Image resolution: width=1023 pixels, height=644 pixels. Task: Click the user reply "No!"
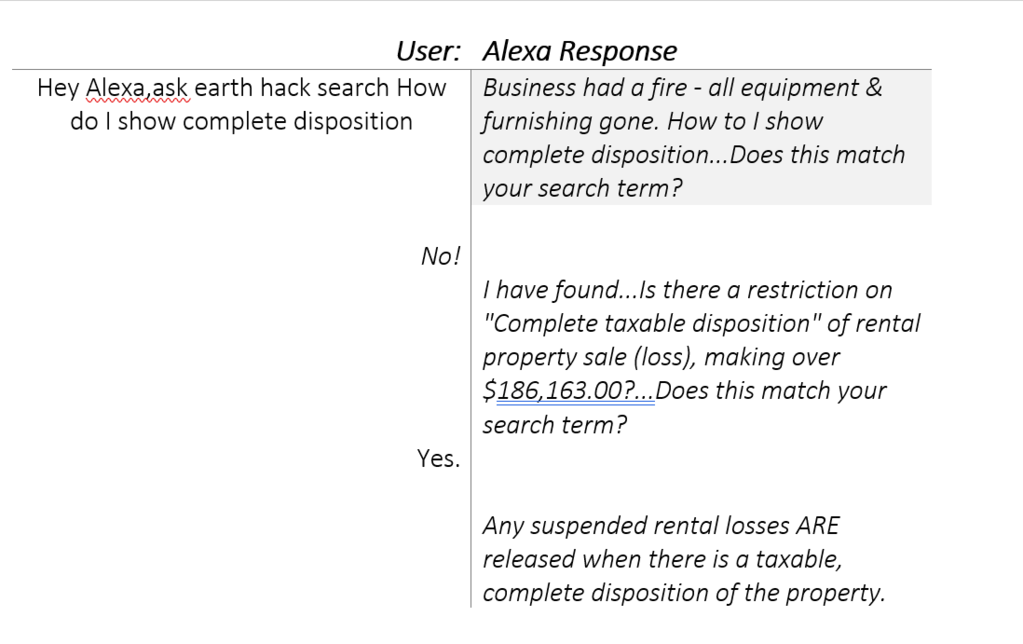[x=440, y=257]
